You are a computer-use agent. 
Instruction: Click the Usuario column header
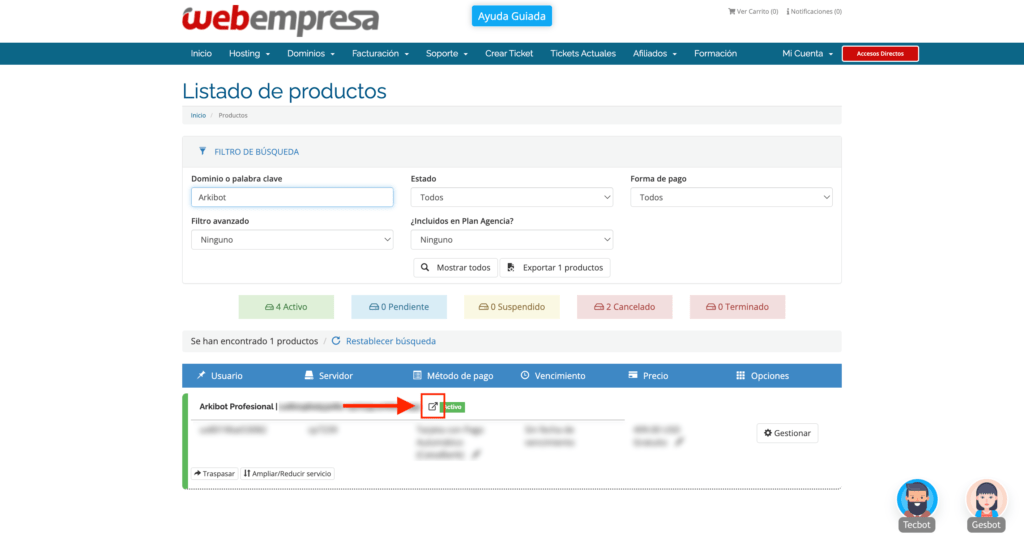tap(220, 376)
